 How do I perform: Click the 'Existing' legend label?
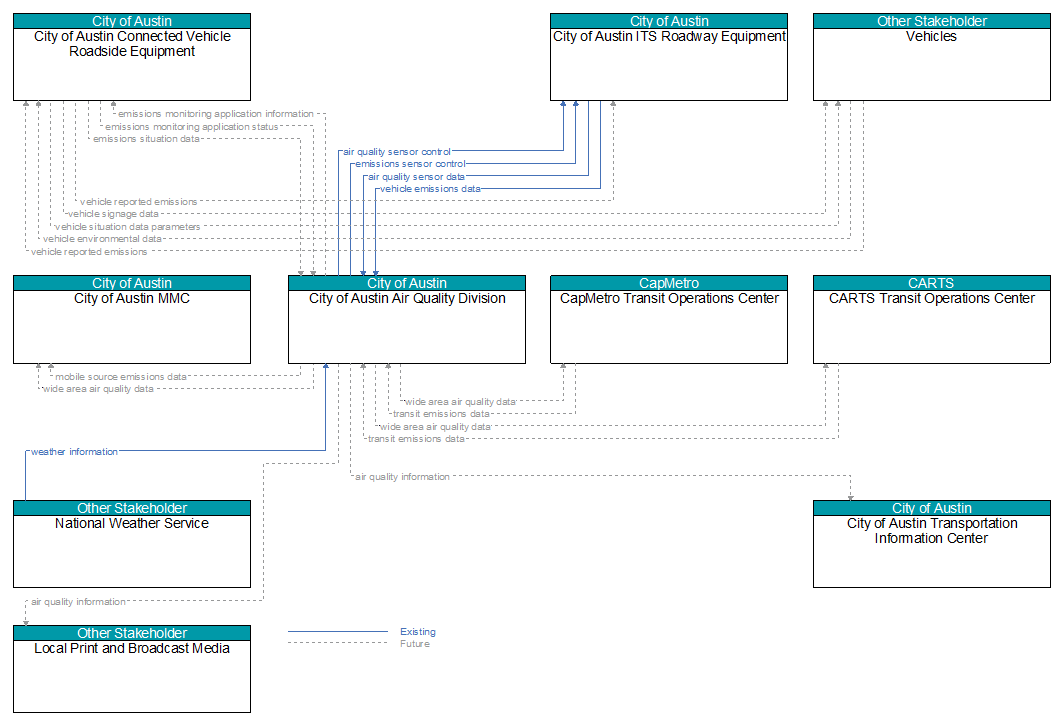coord(417,632)
